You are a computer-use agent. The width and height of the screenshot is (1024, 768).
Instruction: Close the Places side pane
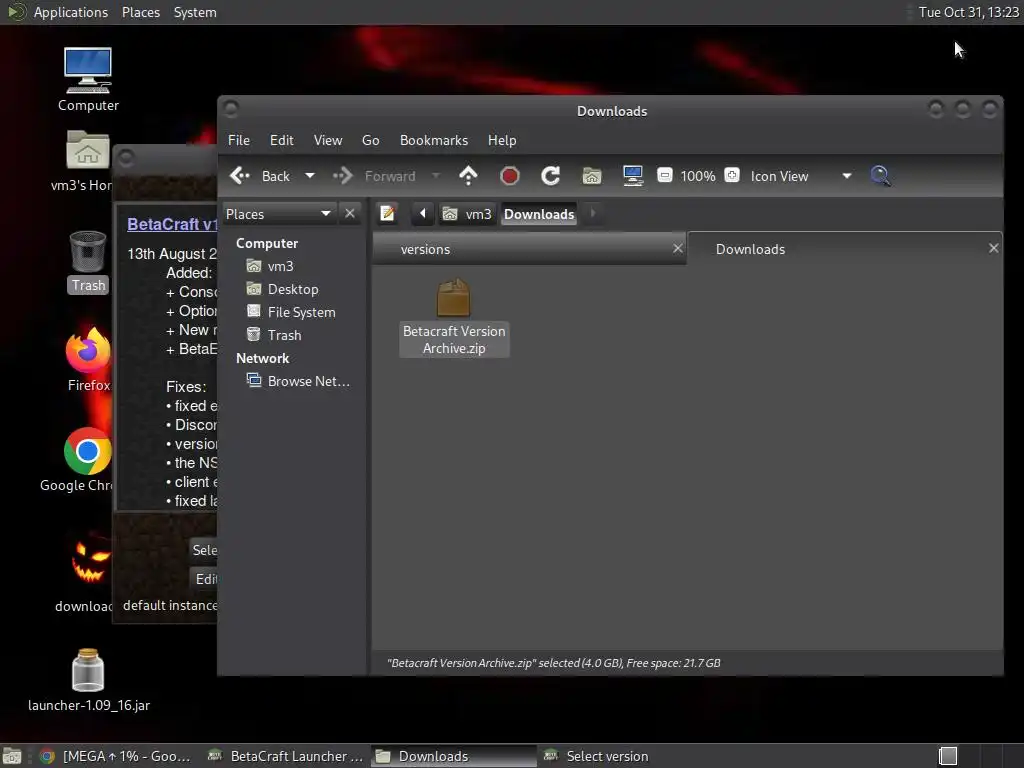[x=350, y=214]
